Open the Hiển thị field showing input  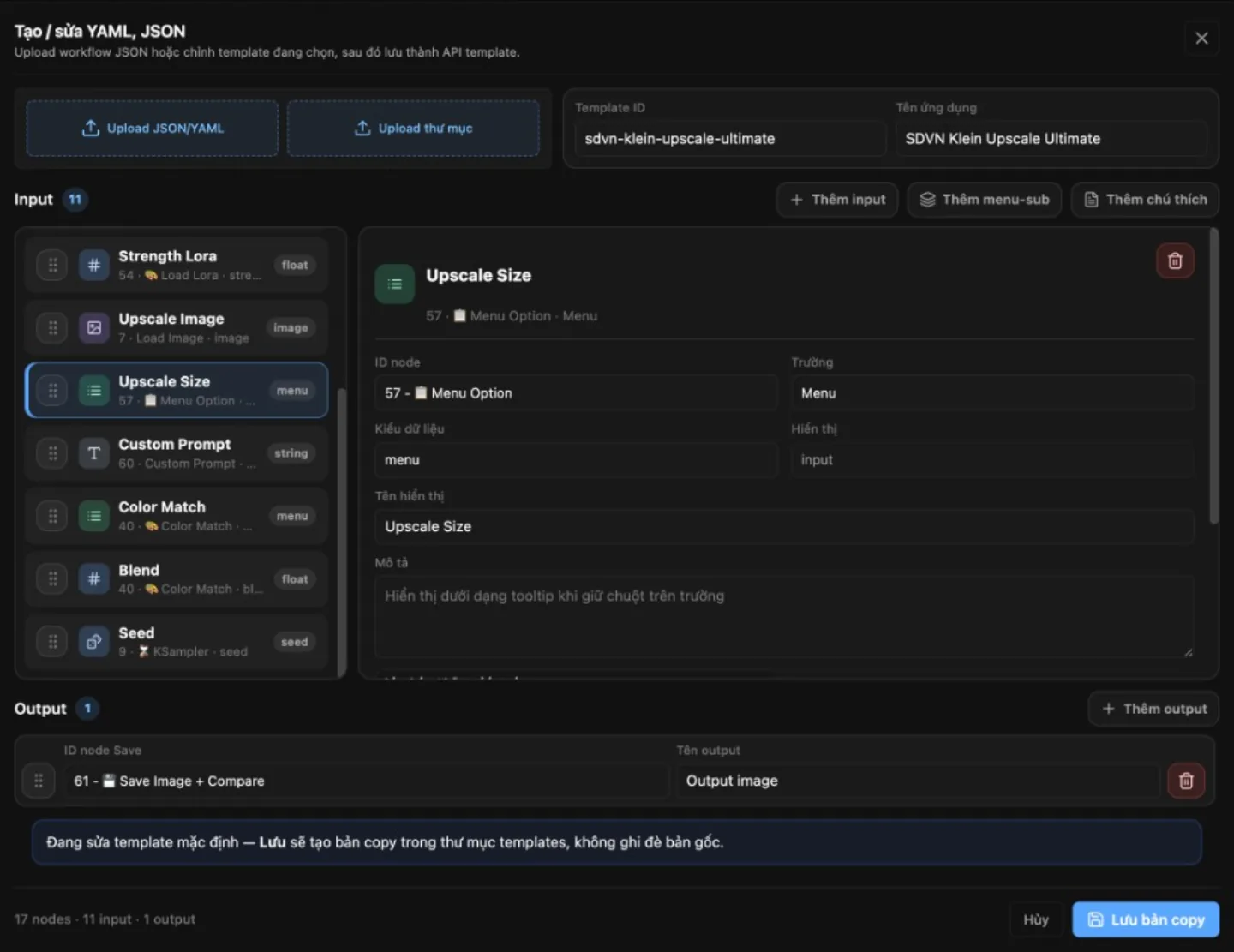pyautogui.click(x=992, y=460)
